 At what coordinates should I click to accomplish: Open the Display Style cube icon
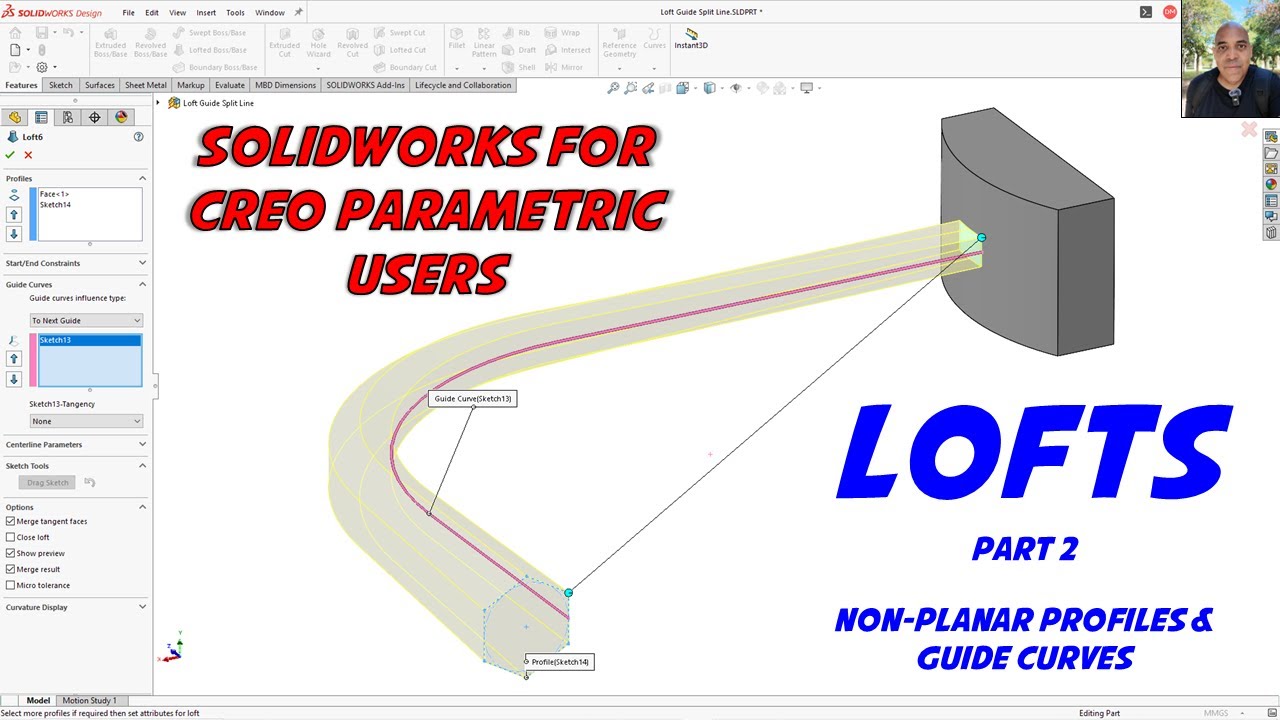click(710, 88)
